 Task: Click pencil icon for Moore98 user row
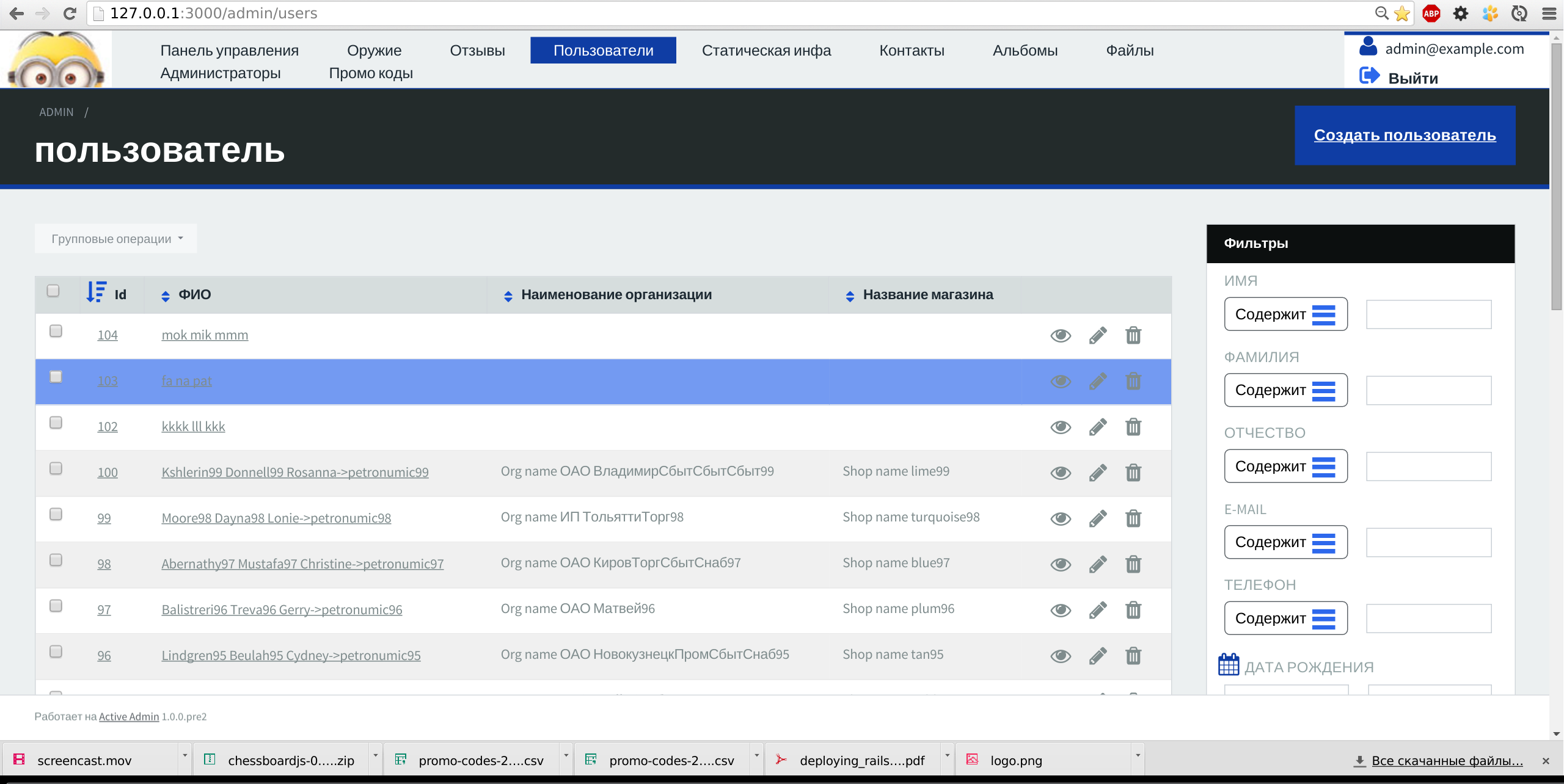click(1097, 518)
